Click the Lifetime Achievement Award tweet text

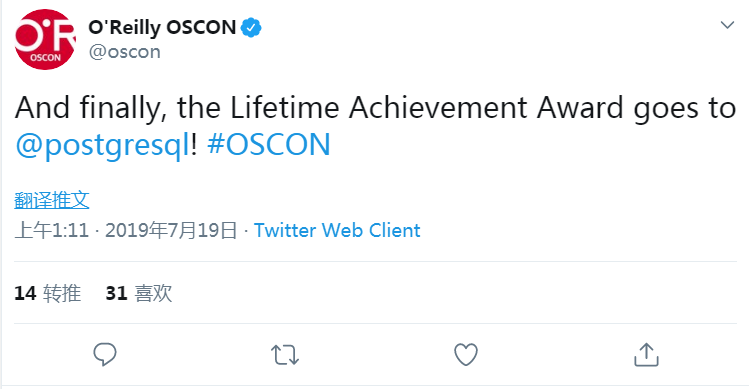tap(375, 108)
